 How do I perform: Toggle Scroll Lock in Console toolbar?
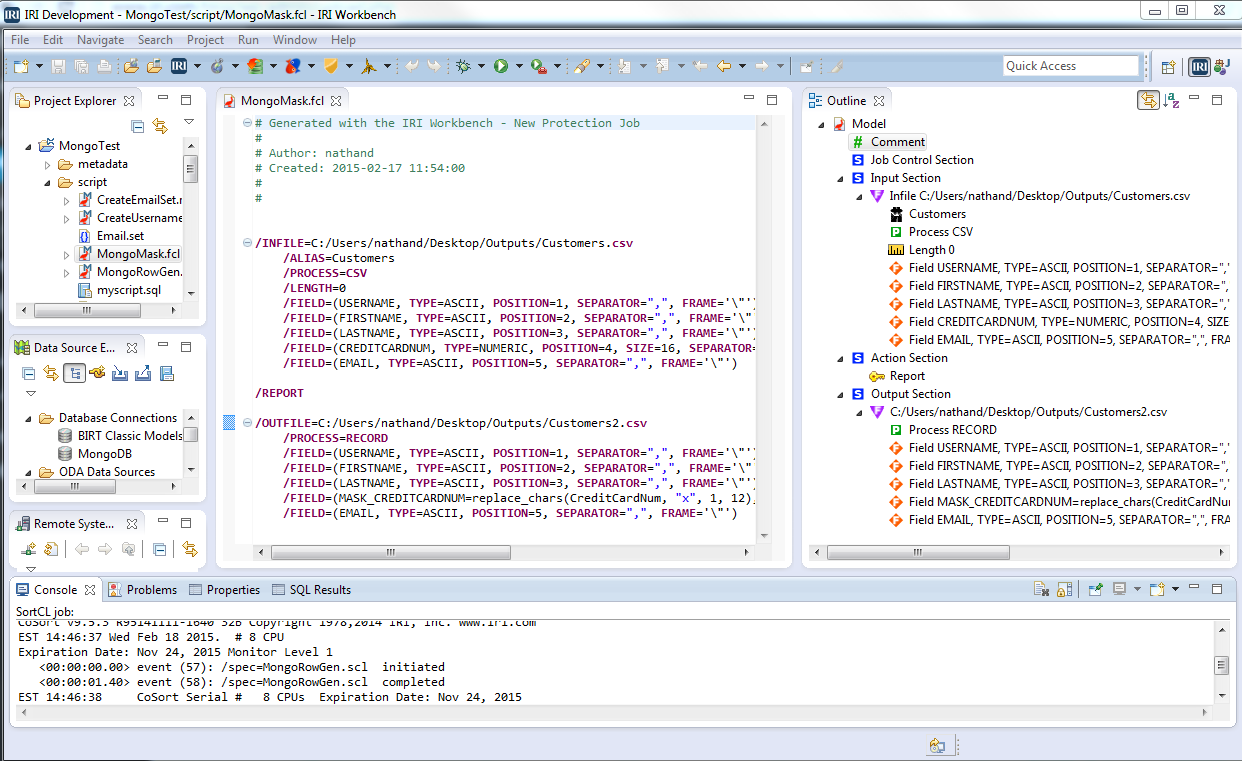point(1064,590)
